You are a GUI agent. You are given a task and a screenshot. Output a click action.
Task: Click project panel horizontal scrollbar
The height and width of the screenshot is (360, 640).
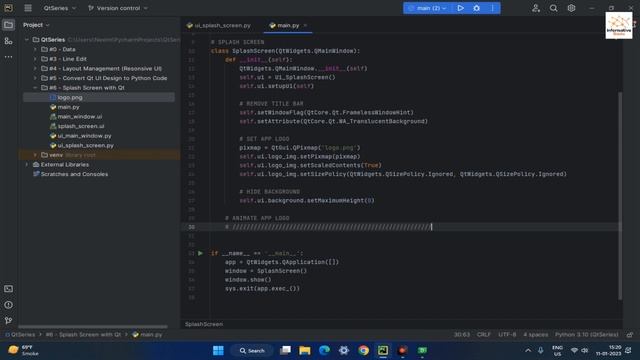point(93,327)
